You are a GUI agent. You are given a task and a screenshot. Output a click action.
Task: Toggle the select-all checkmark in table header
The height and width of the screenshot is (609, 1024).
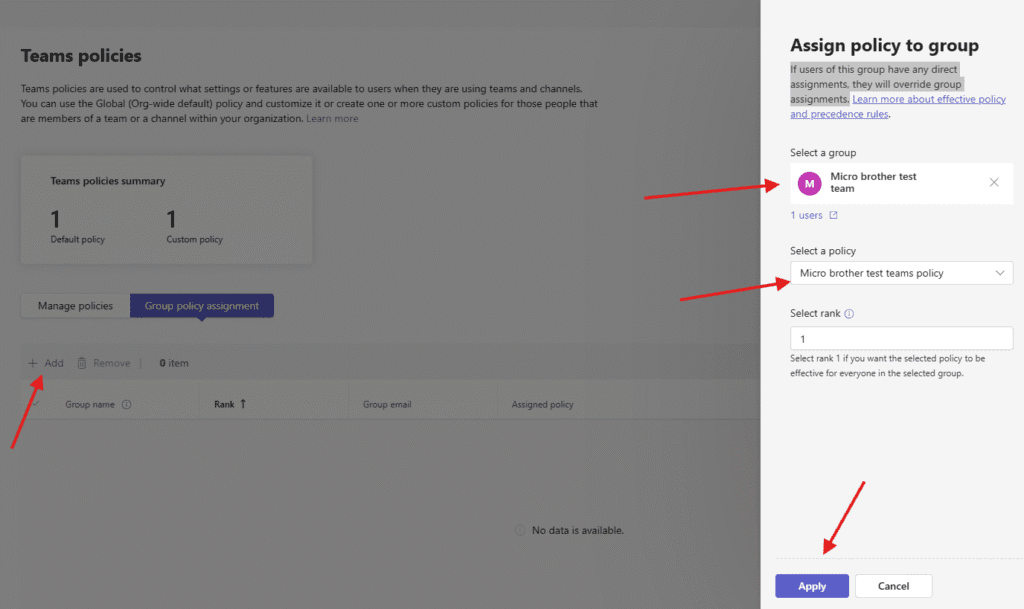pyautogui.click(x=36, y=404)
